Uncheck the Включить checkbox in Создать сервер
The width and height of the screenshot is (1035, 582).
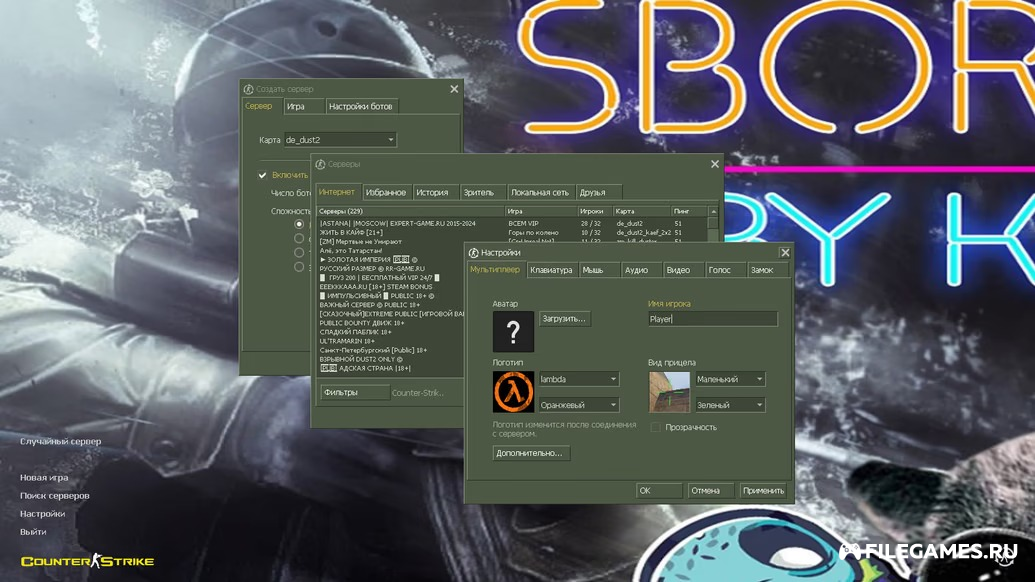[x=262, y=175]
